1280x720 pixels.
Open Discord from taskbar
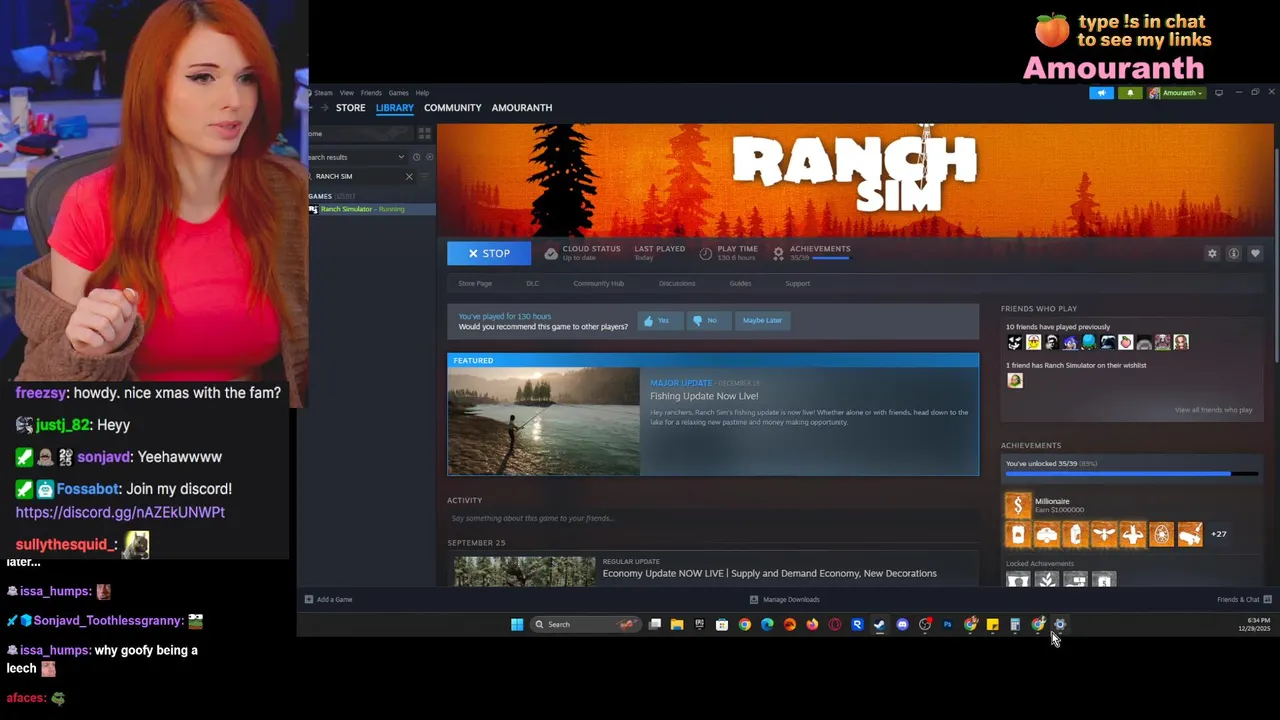pos(902,625)
